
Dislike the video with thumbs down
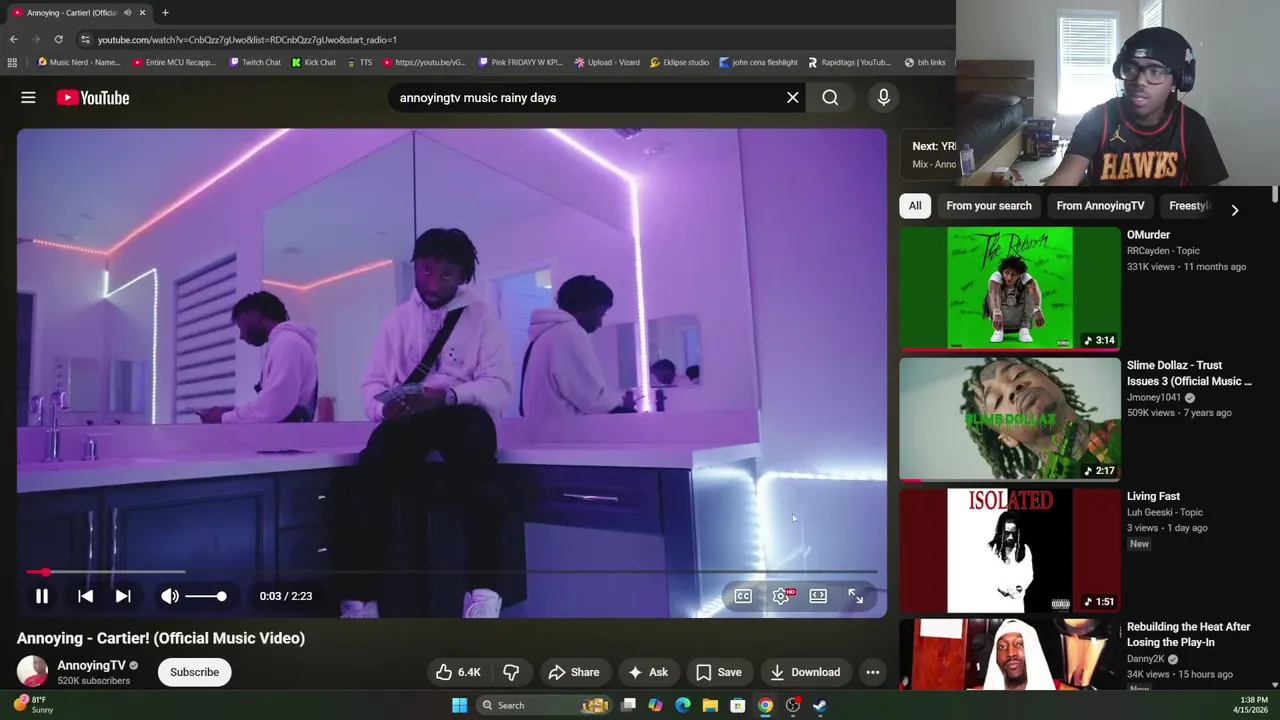click(511, 672)
